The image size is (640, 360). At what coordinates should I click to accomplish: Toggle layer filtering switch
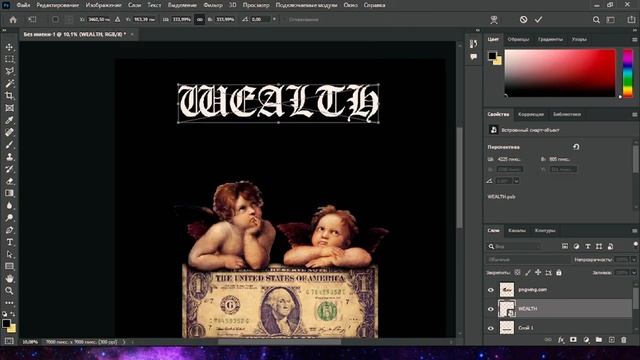[636, 244]
